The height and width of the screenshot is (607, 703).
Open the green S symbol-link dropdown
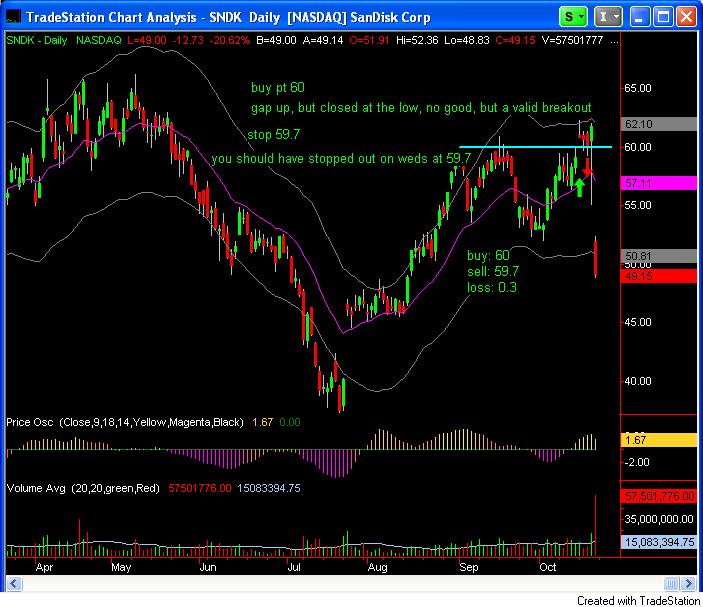tap(573, 17)
